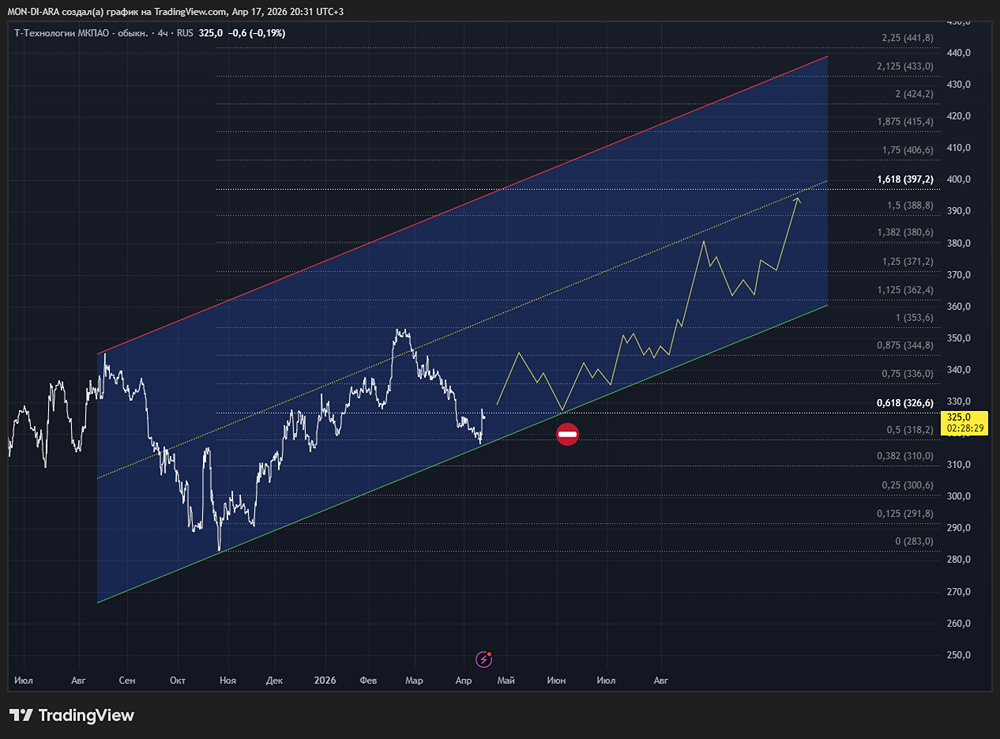Click the 440,0 price axis label
Viewport: 1000px width, 739px height.
(x=959, y=53)
